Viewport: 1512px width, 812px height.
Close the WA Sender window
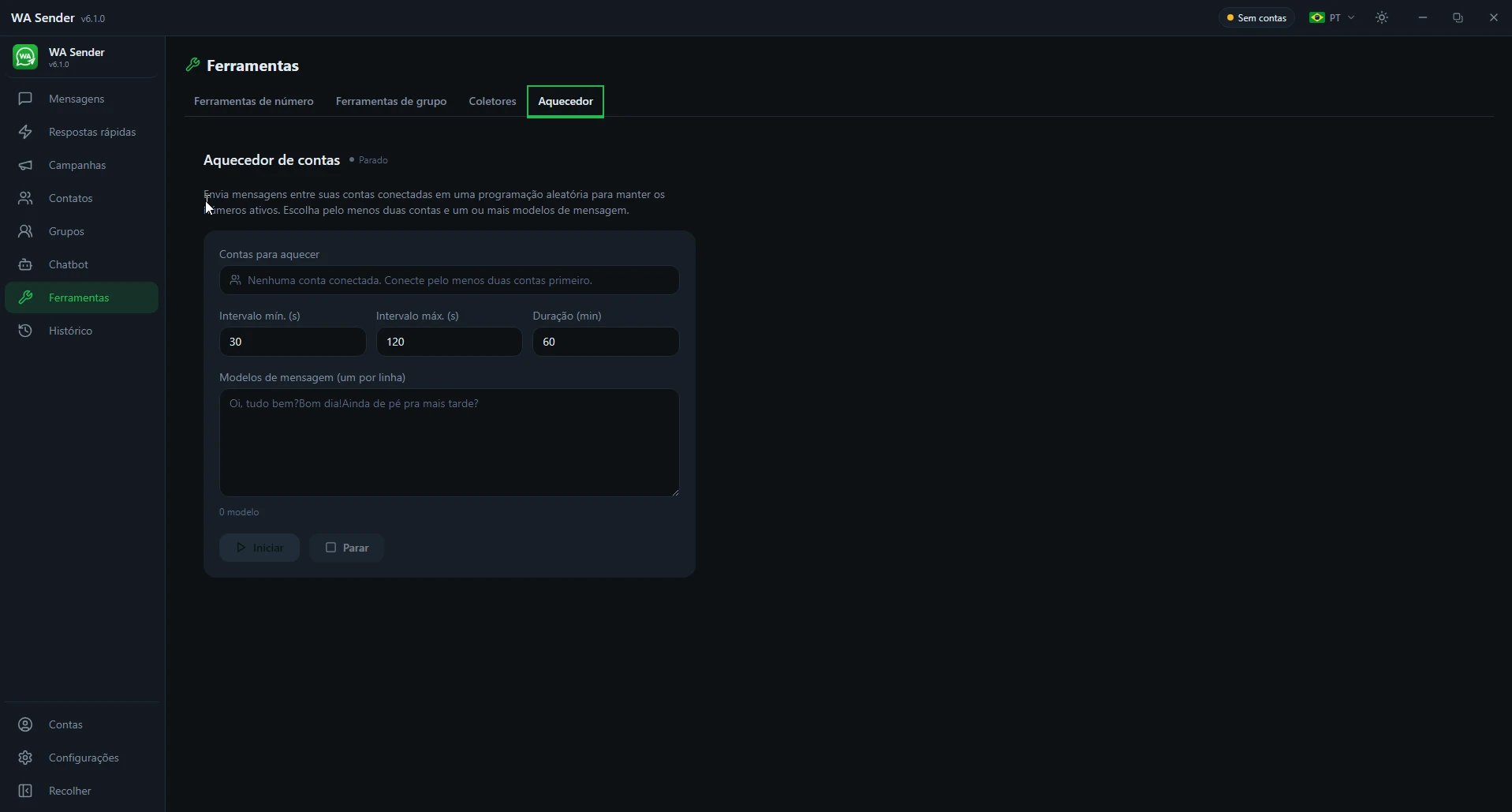[1493, 17]
